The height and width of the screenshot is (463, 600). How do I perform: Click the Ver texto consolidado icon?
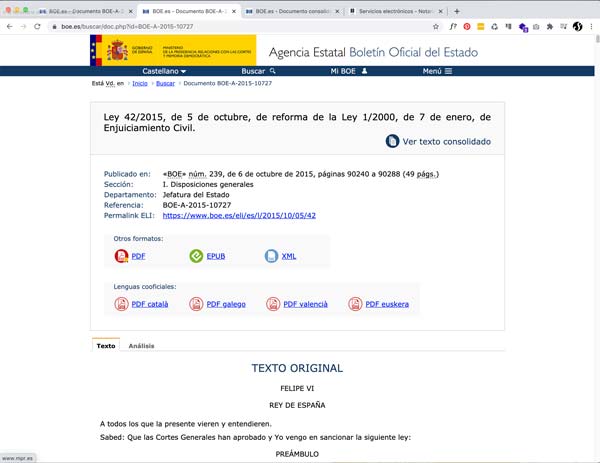click(392, 142)
